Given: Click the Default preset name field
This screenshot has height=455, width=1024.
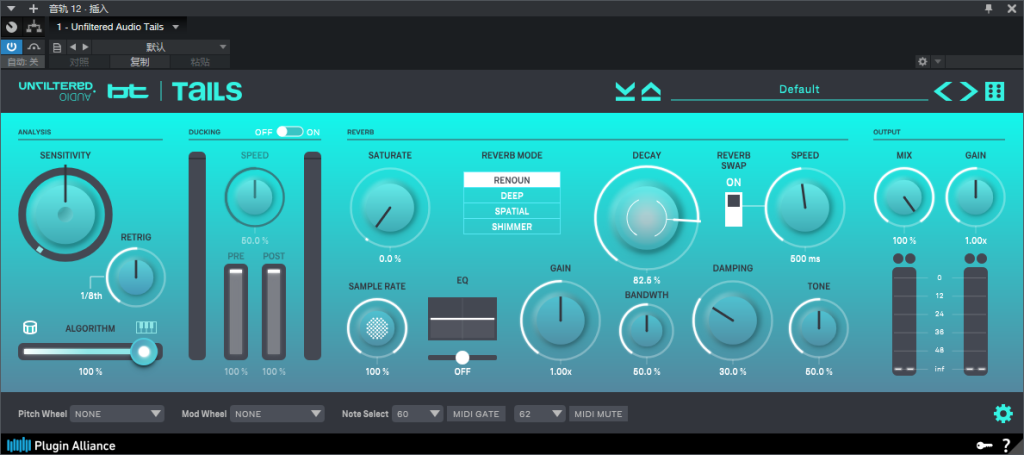Looking at the screenshot, I should coord(799,89).
